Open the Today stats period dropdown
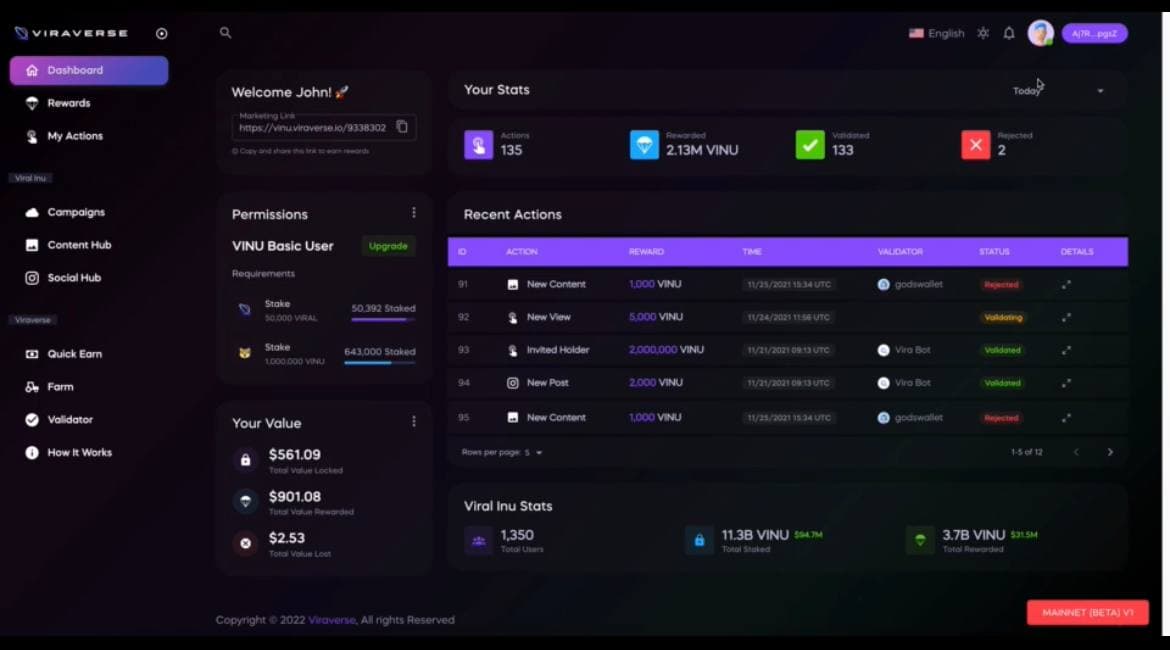This screenshot has width=1170, height=650. [x=1058, y=90]
